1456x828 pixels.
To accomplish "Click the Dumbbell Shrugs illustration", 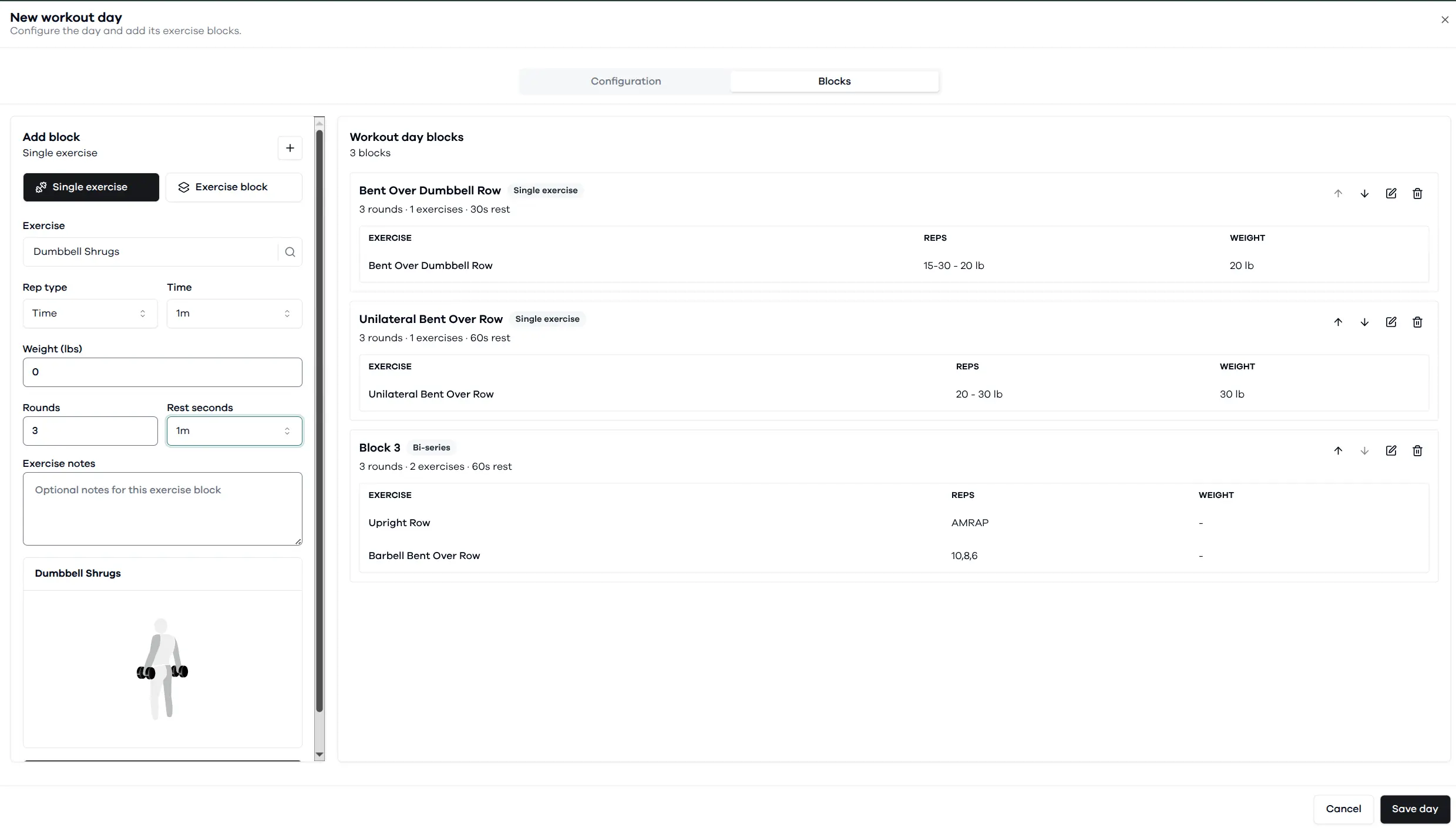I will (x=162, y=668).
